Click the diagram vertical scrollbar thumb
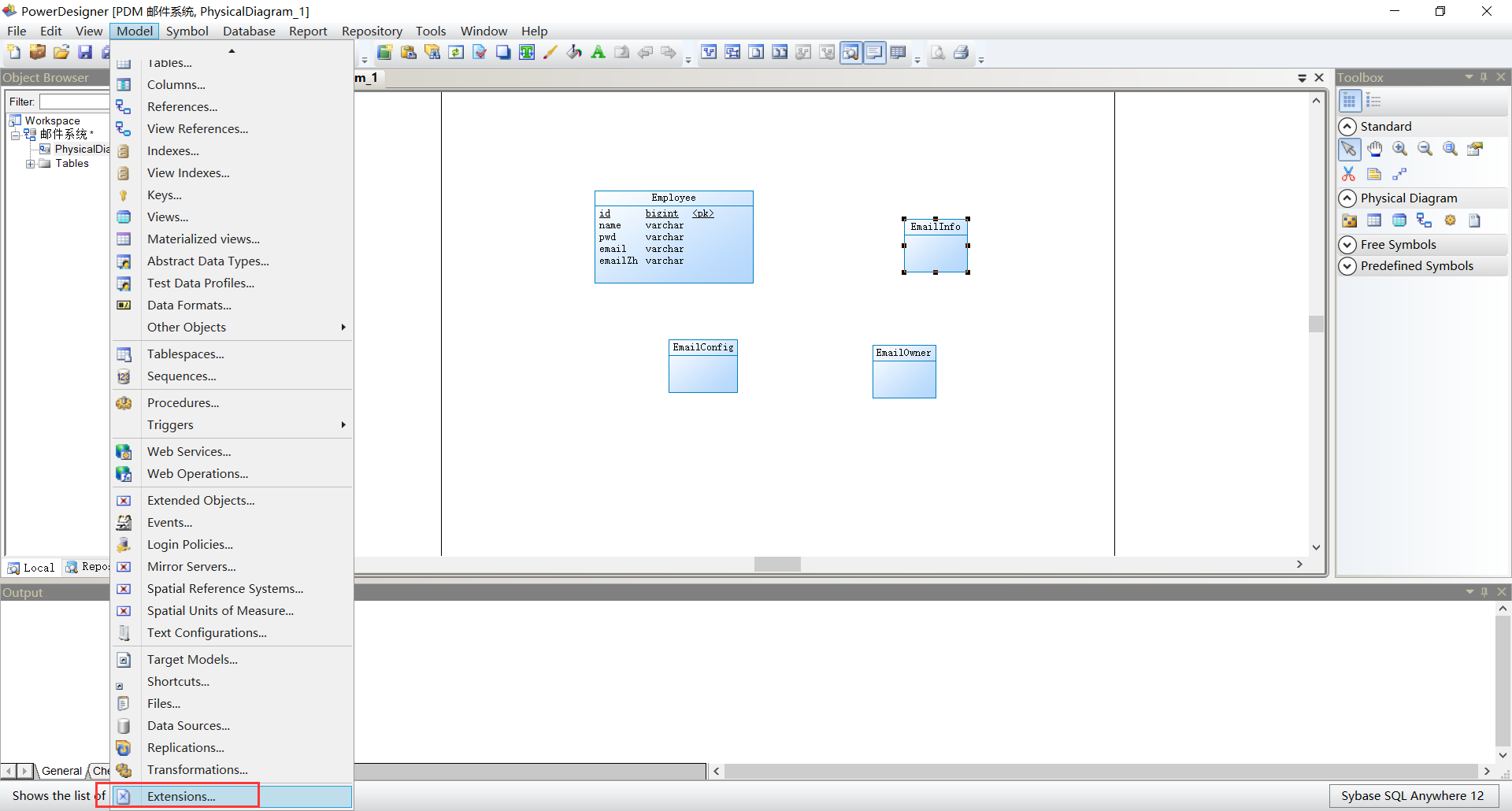 click(1316, 324)
